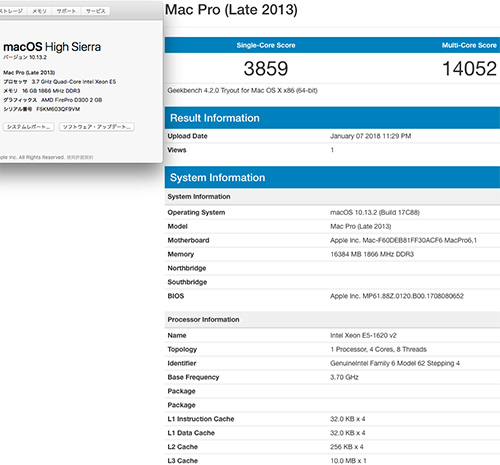Select the 1 Processor, 4 Cores, 8 Threads value
This screenshot has height=465, width=500.
(x=378, y=349)
